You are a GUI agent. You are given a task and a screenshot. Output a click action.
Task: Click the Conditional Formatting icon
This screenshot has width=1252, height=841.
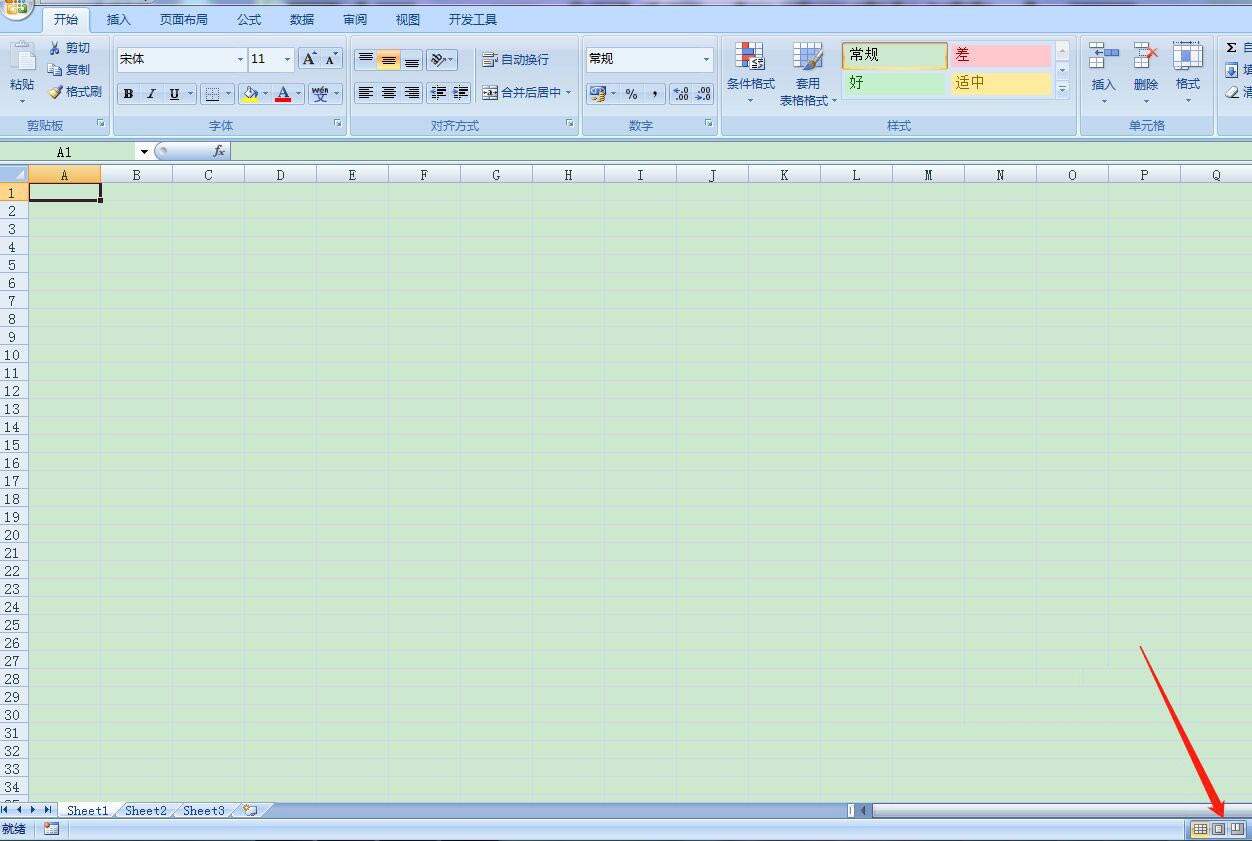pyautogui.click(x=750, y=58)
